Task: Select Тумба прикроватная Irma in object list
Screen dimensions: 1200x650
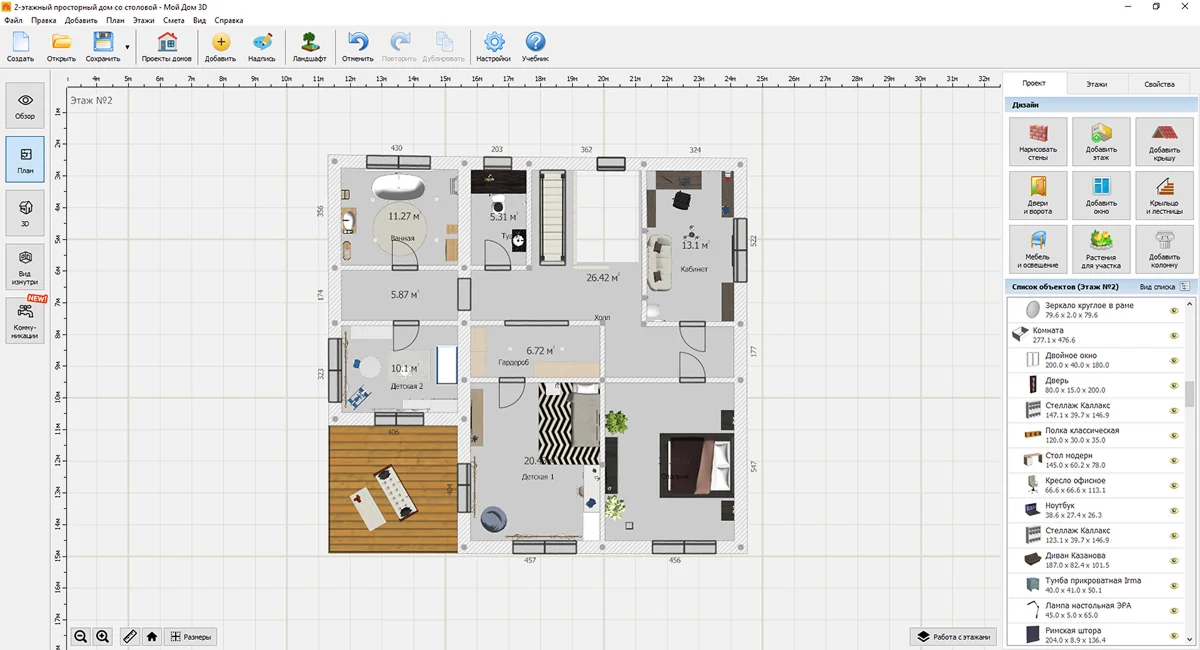Action: coord(1094,585)
